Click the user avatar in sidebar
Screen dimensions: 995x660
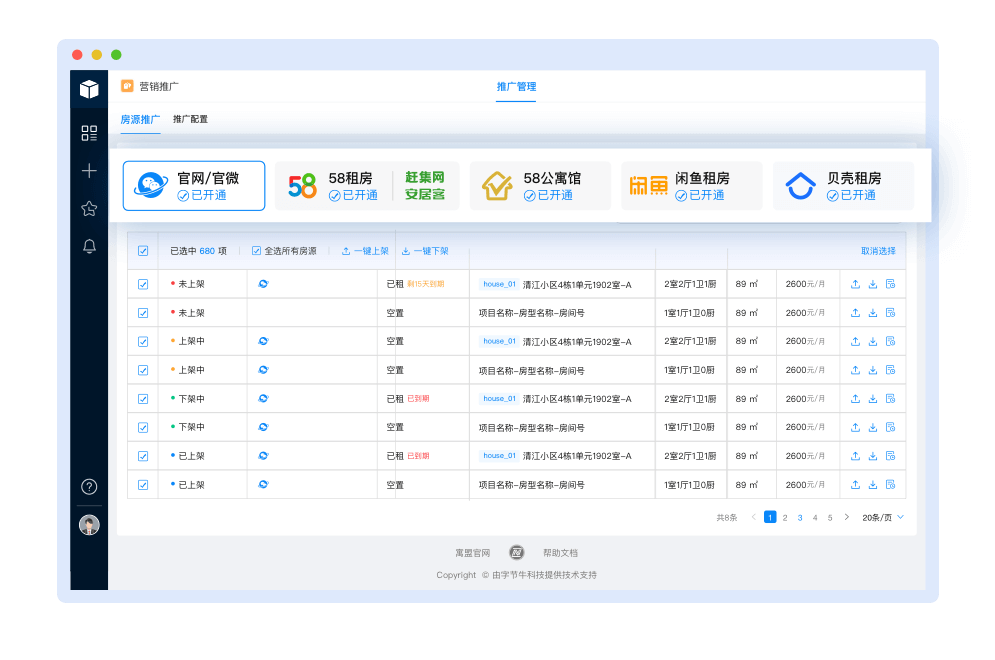[x=89, y=525]
